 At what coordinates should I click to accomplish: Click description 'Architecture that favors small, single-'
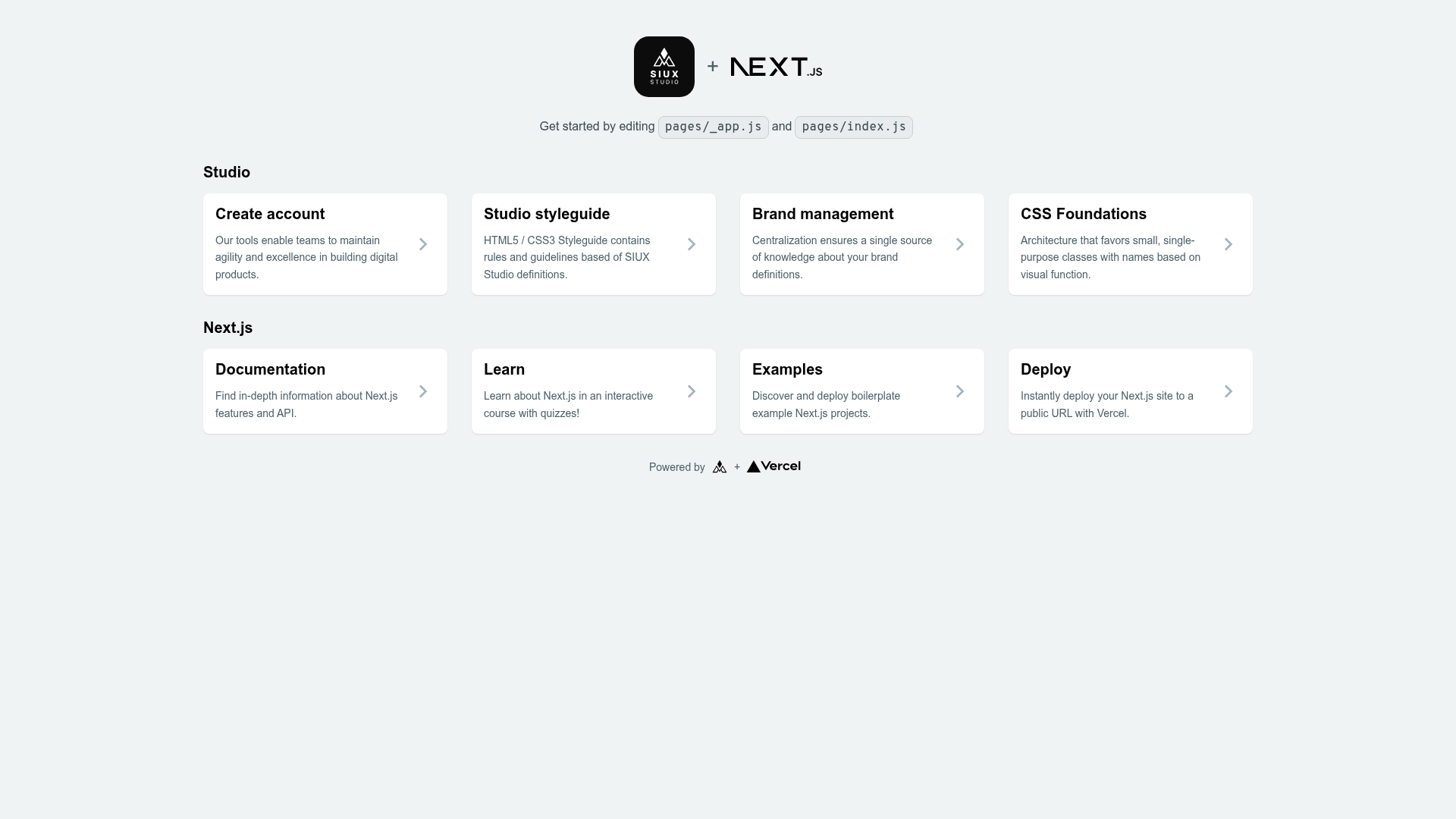(x=1107, y=240)
